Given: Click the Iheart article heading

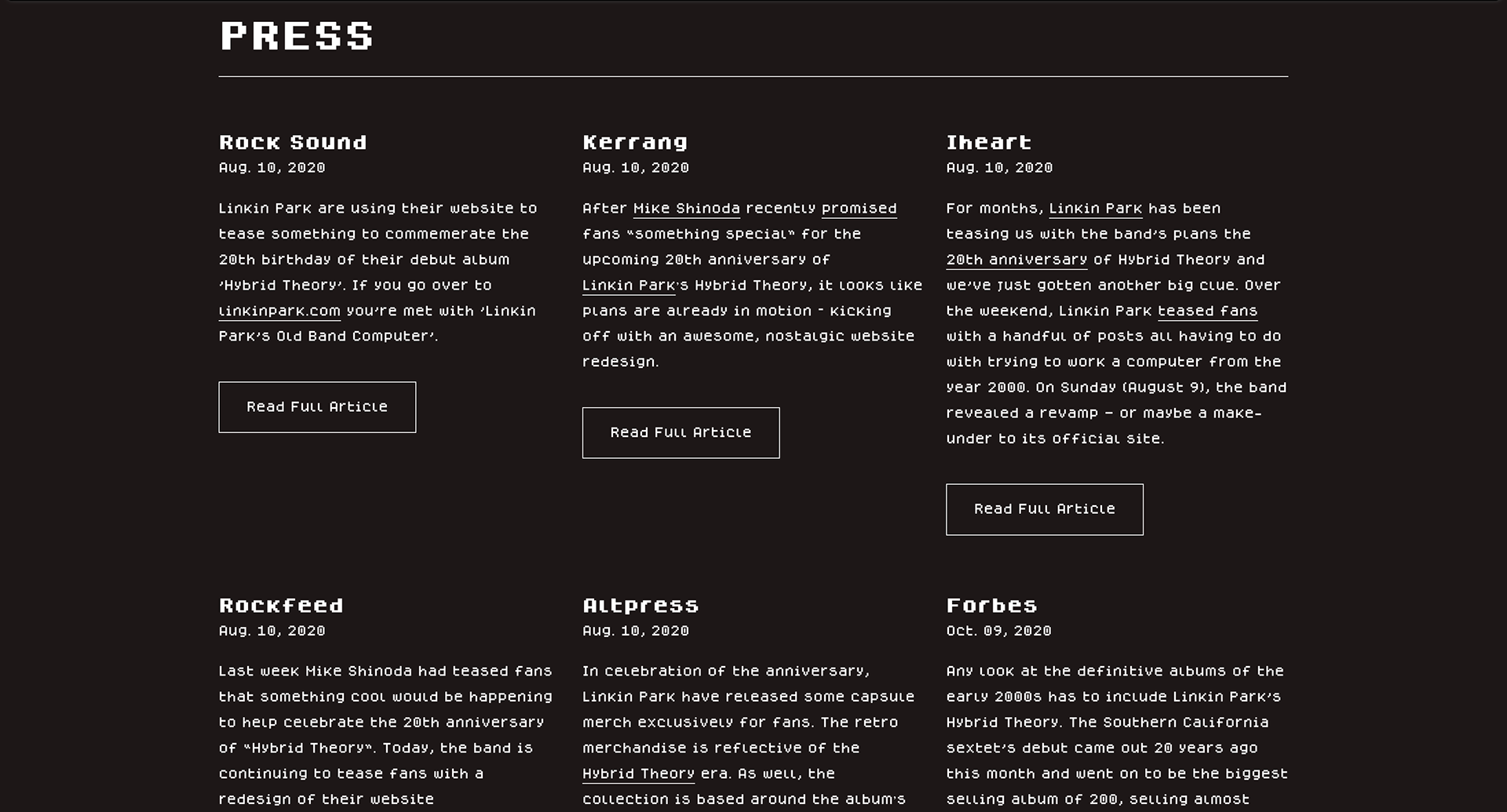Looking at the screenshot, I should pyautogui.click(x=988, y=143).
